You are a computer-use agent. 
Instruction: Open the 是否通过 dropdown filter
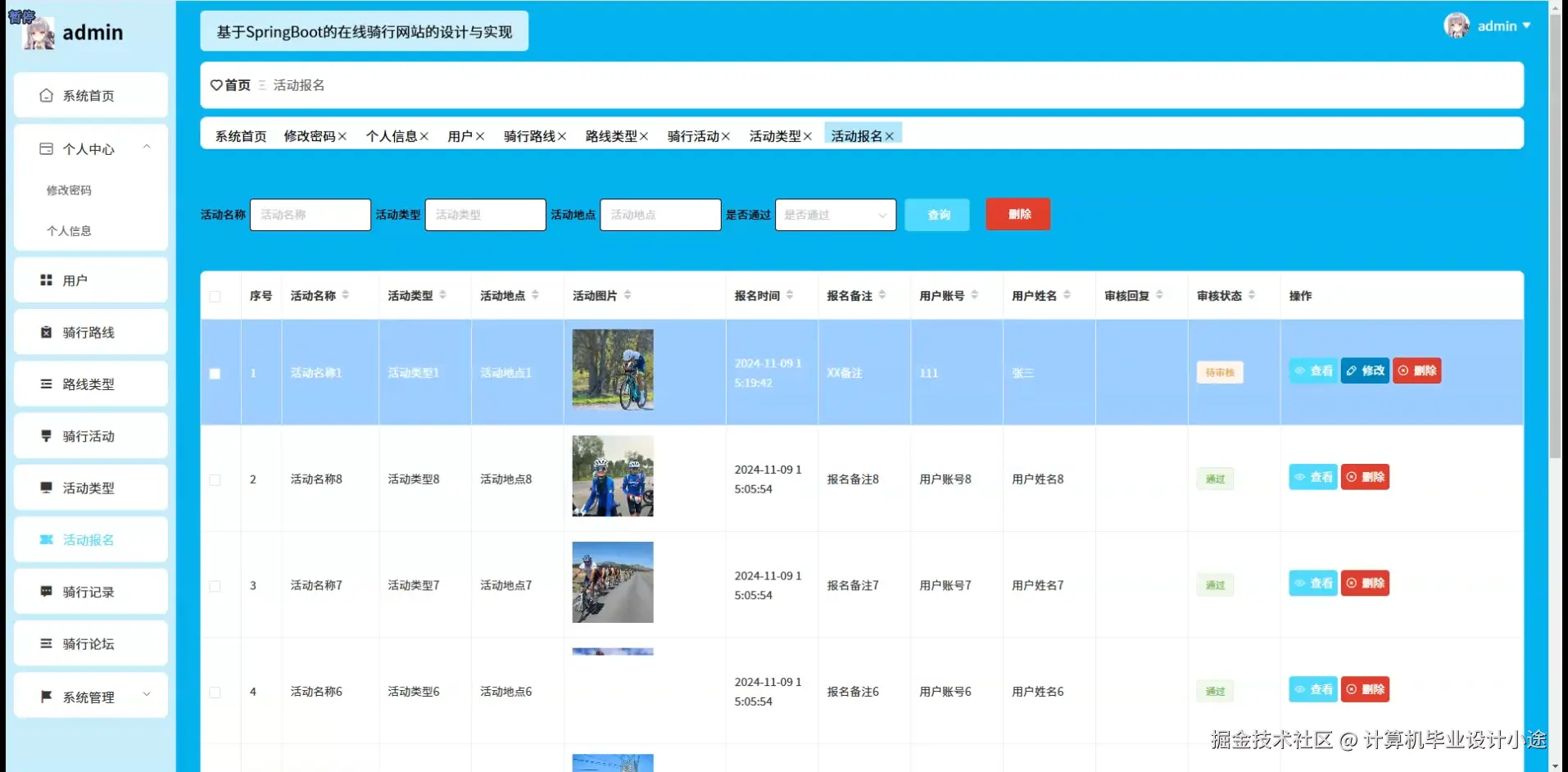tap(835, 215)
